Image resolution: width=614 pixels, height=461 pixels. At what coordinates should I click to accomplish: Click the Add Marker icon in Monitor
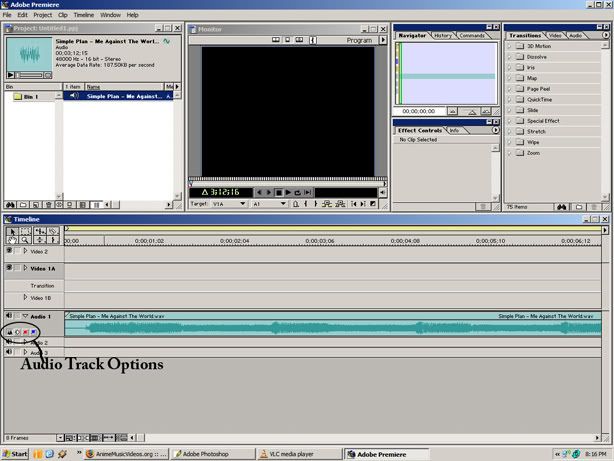click(296, 204)
